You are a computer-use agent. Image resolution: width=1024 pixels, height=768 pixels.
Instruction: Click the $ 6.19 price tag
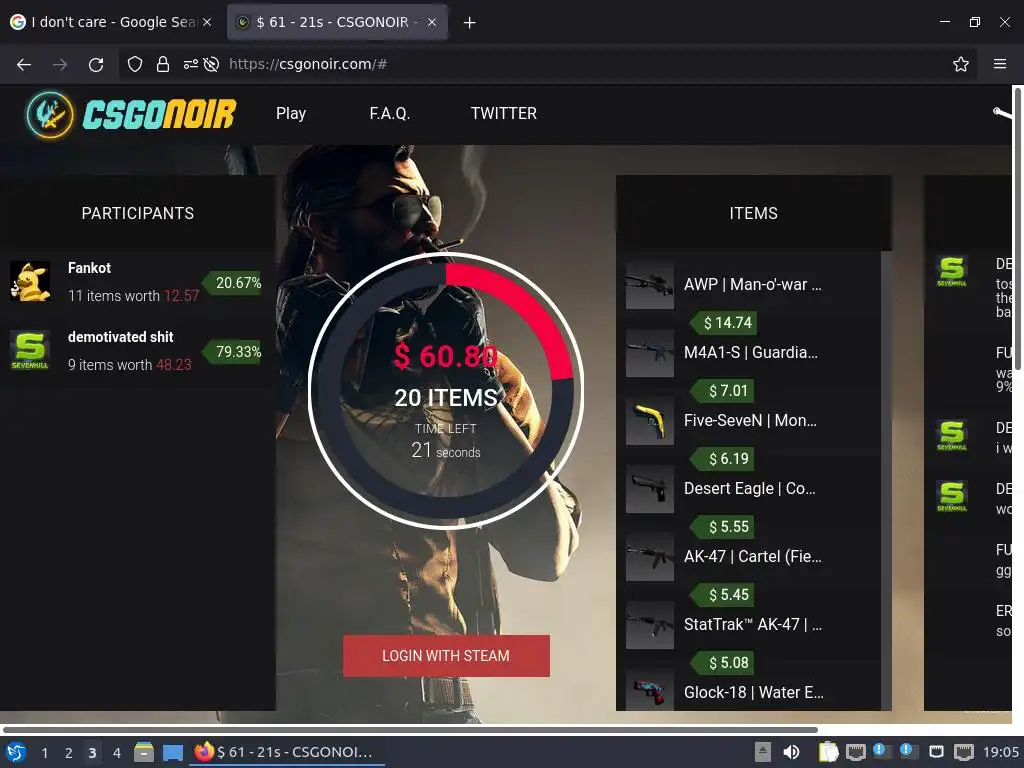click(x=722, y=458)
